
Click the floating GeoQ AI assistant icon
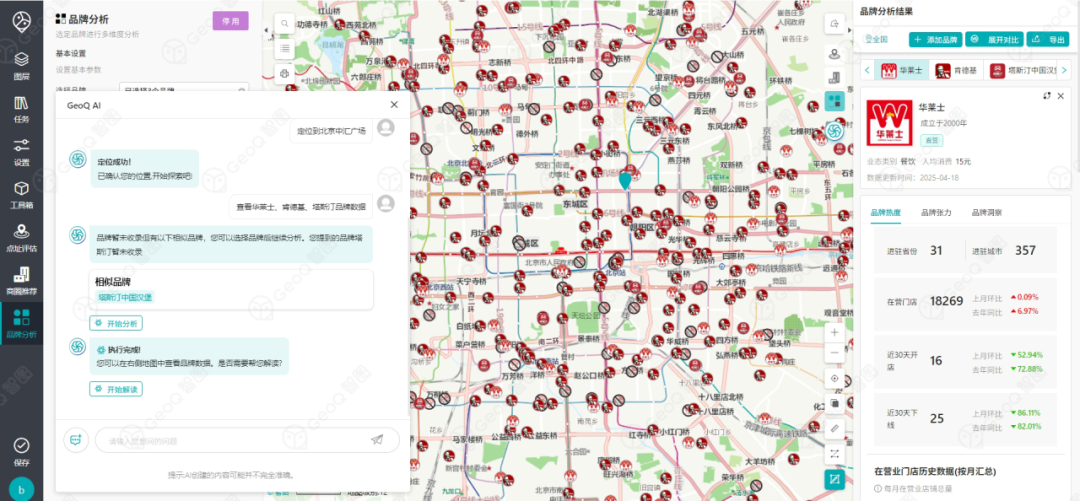[x=834, y=132]
